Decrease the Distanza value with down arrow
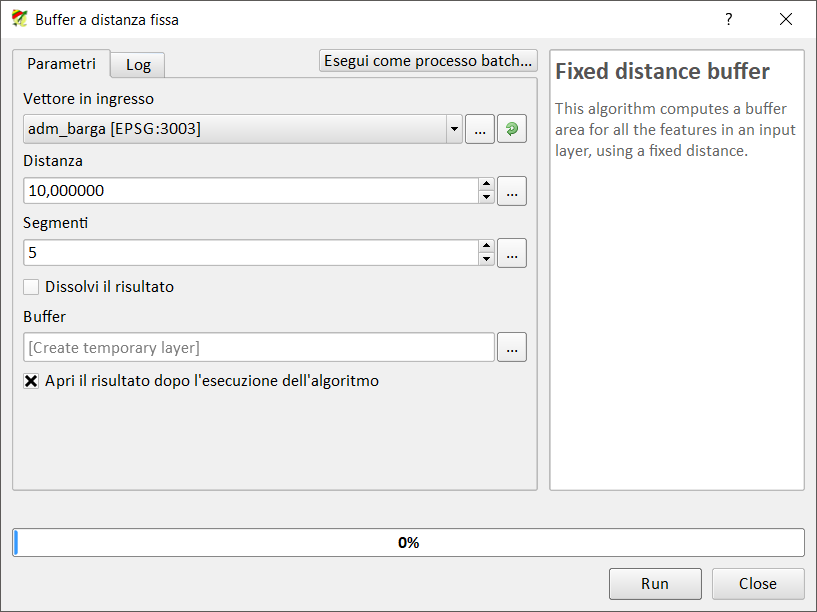This screenshot has height=612, width=817. pyautogui.click(x=486, y=197)
